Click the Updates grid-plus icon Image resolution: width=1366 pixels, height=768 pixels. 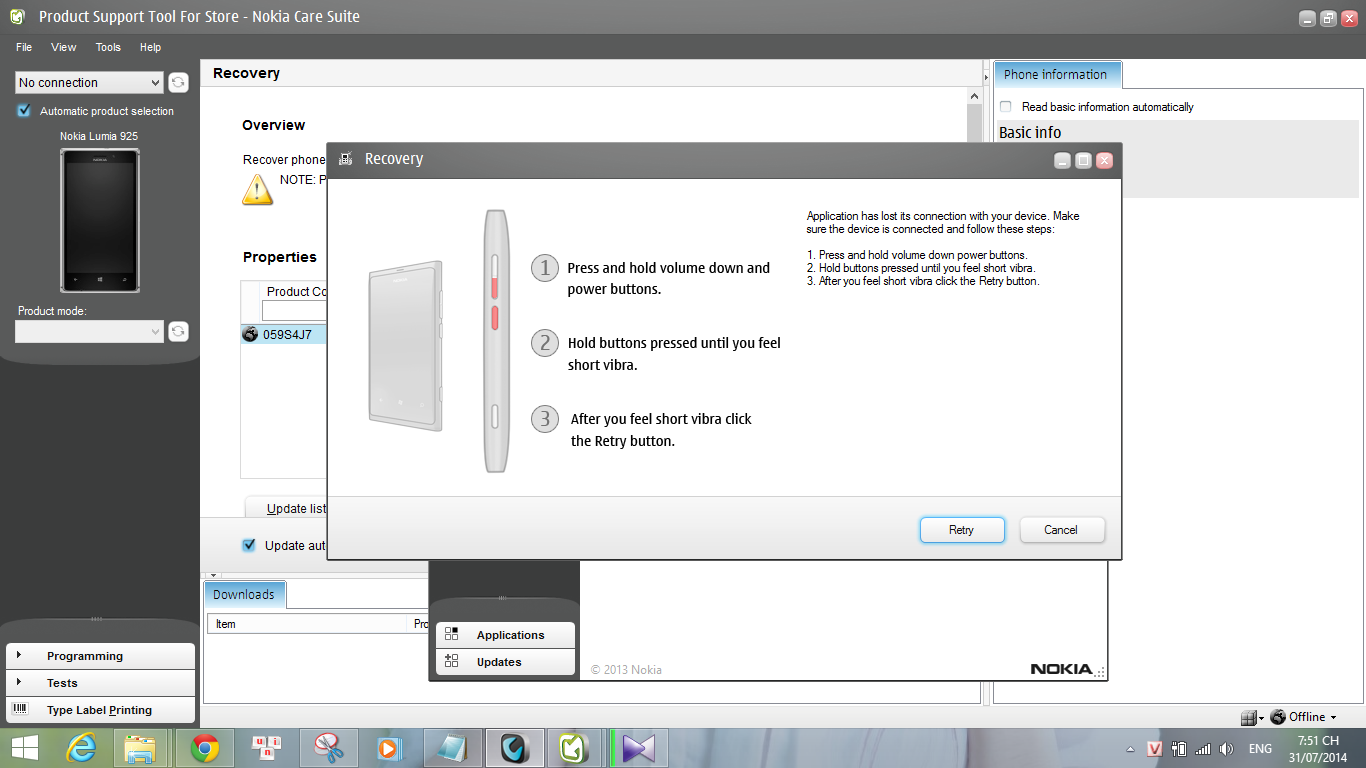tap(452, 661)
